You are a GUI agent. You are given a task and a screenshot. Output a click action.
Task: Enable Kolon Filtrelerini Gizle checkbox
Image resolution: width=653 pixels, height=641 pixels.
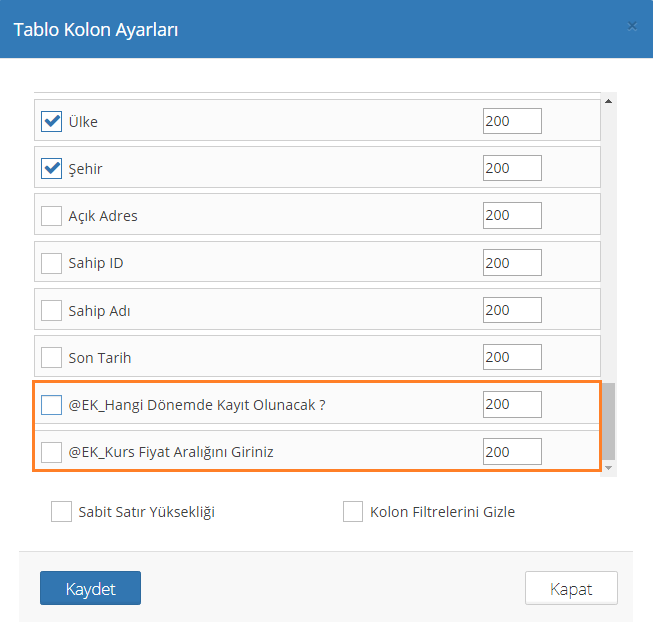pos(352,512)
